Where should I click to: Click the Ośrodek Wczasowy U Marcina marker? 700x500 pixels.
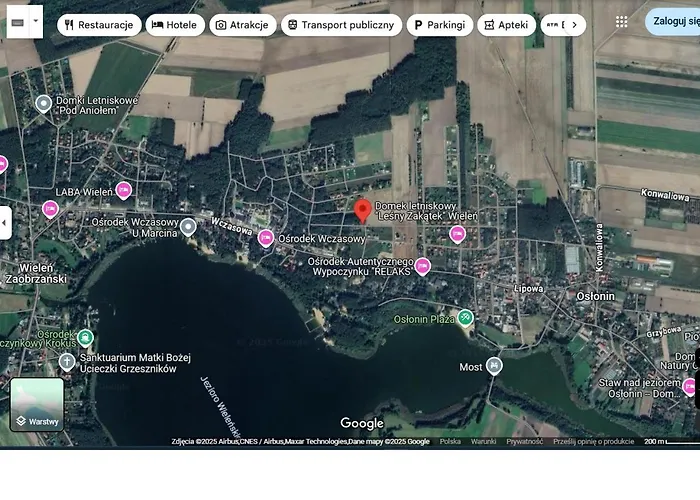click(x=188, y=227)
